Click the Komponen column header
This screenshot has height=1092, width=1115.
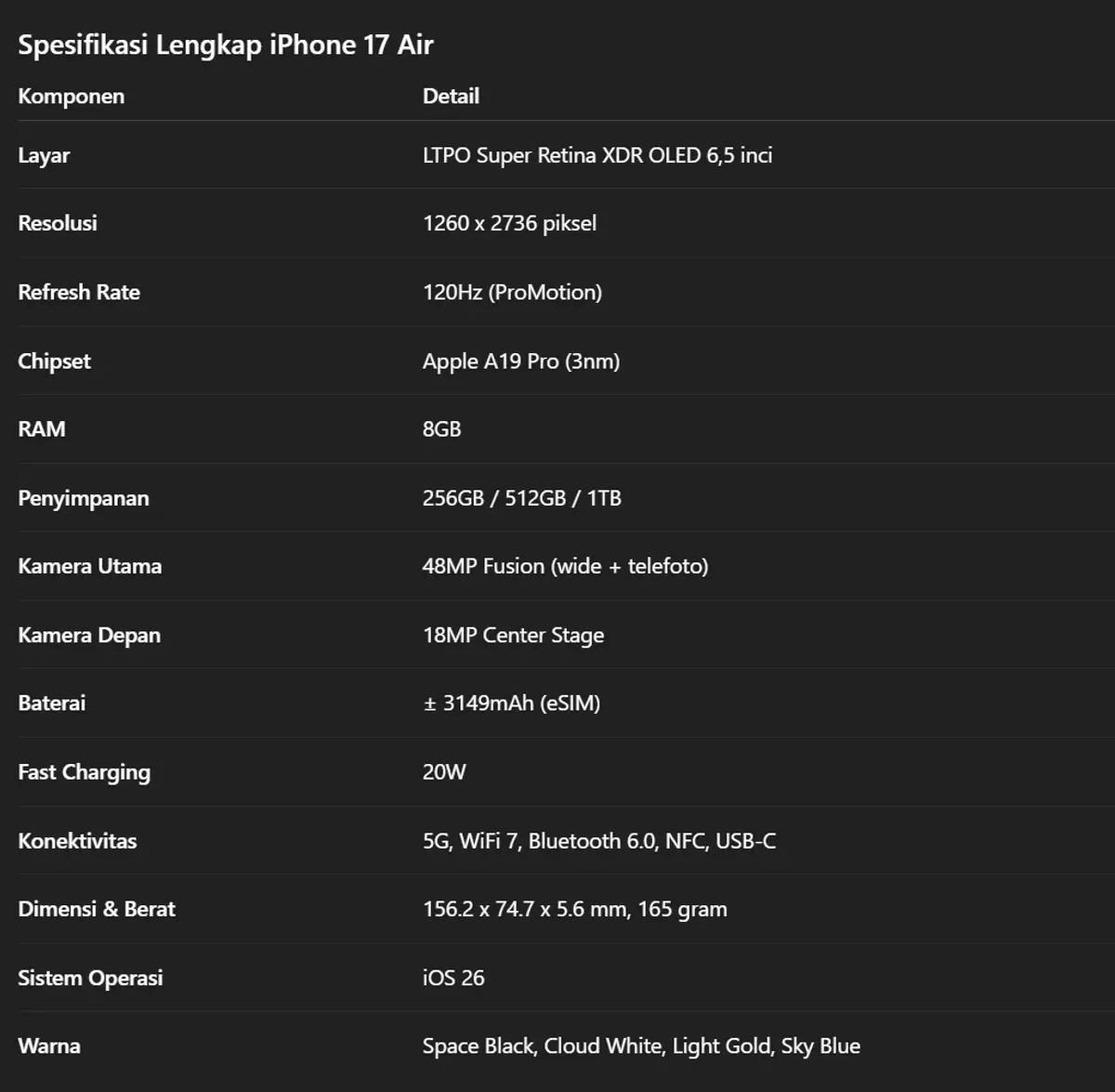point(72,96)
